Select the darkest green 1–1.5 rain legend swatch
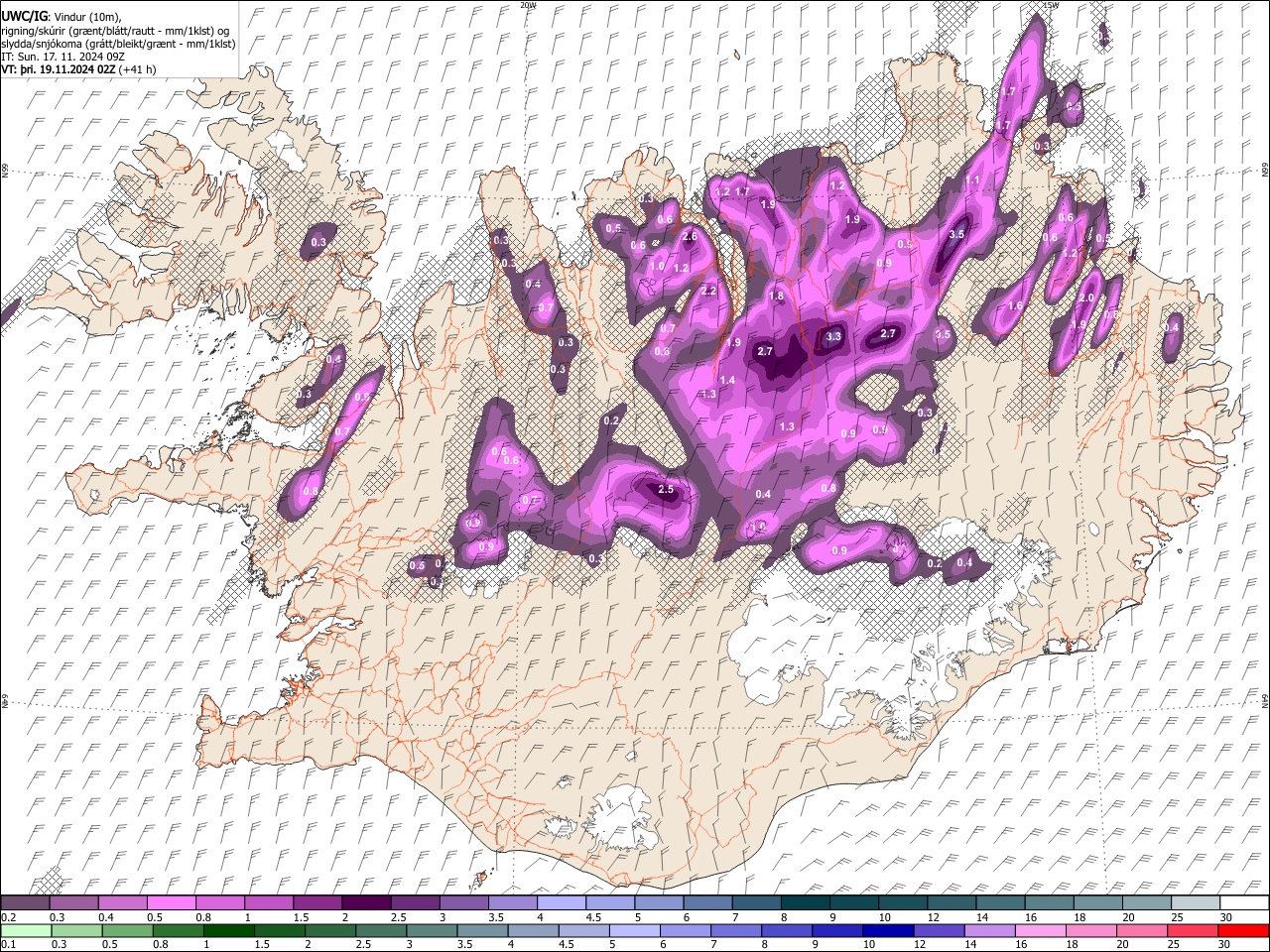The image size is (1270, 952). point(229,930)
